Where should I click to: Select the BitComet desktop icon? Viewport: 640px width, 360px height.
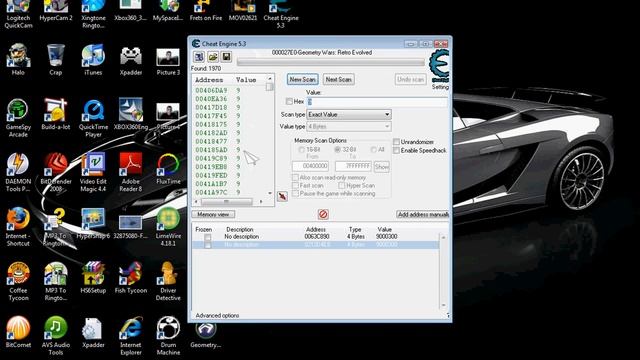[18, 332]
